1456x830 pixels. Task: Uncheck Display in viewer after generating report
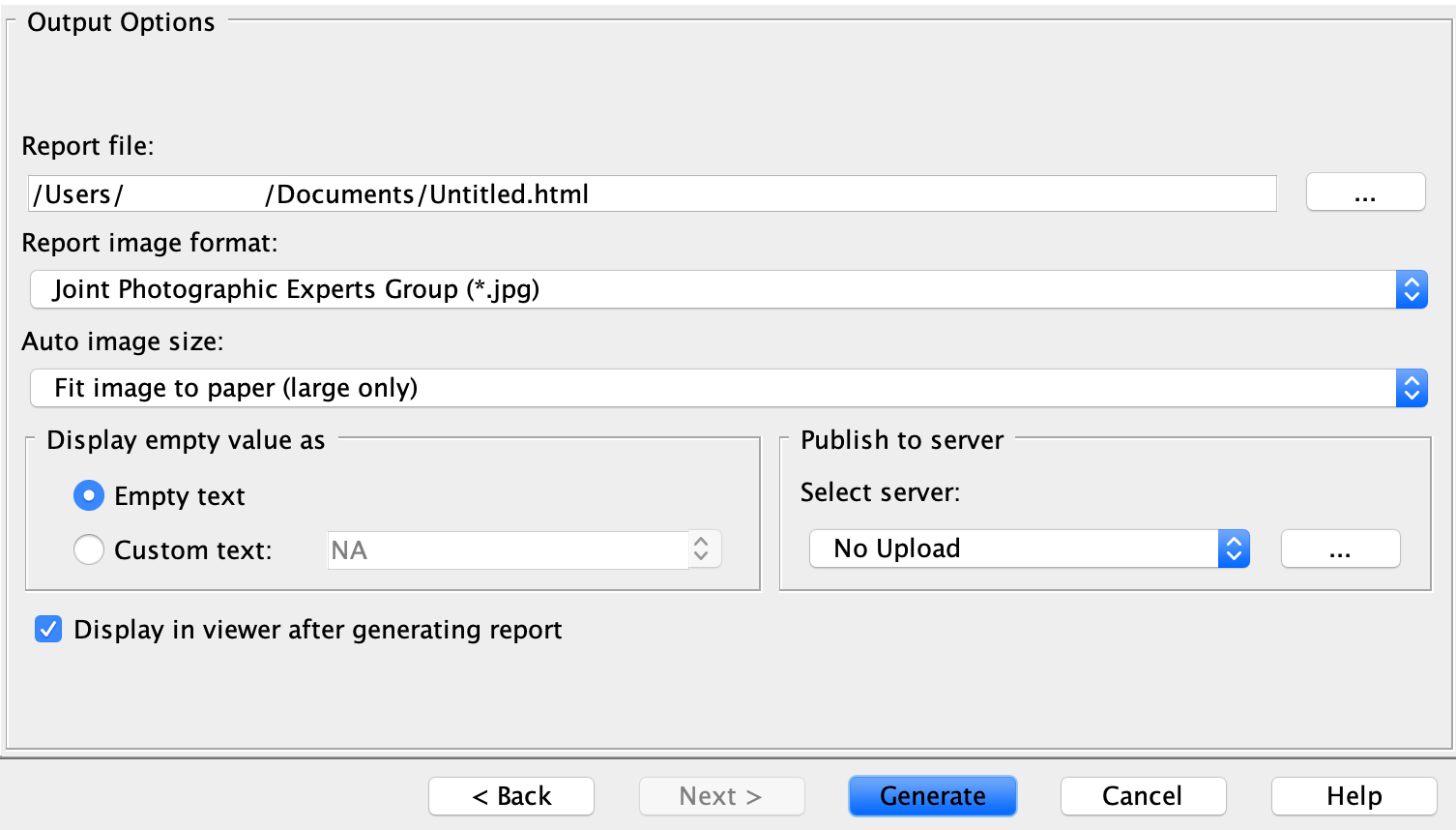pos(48,630)
